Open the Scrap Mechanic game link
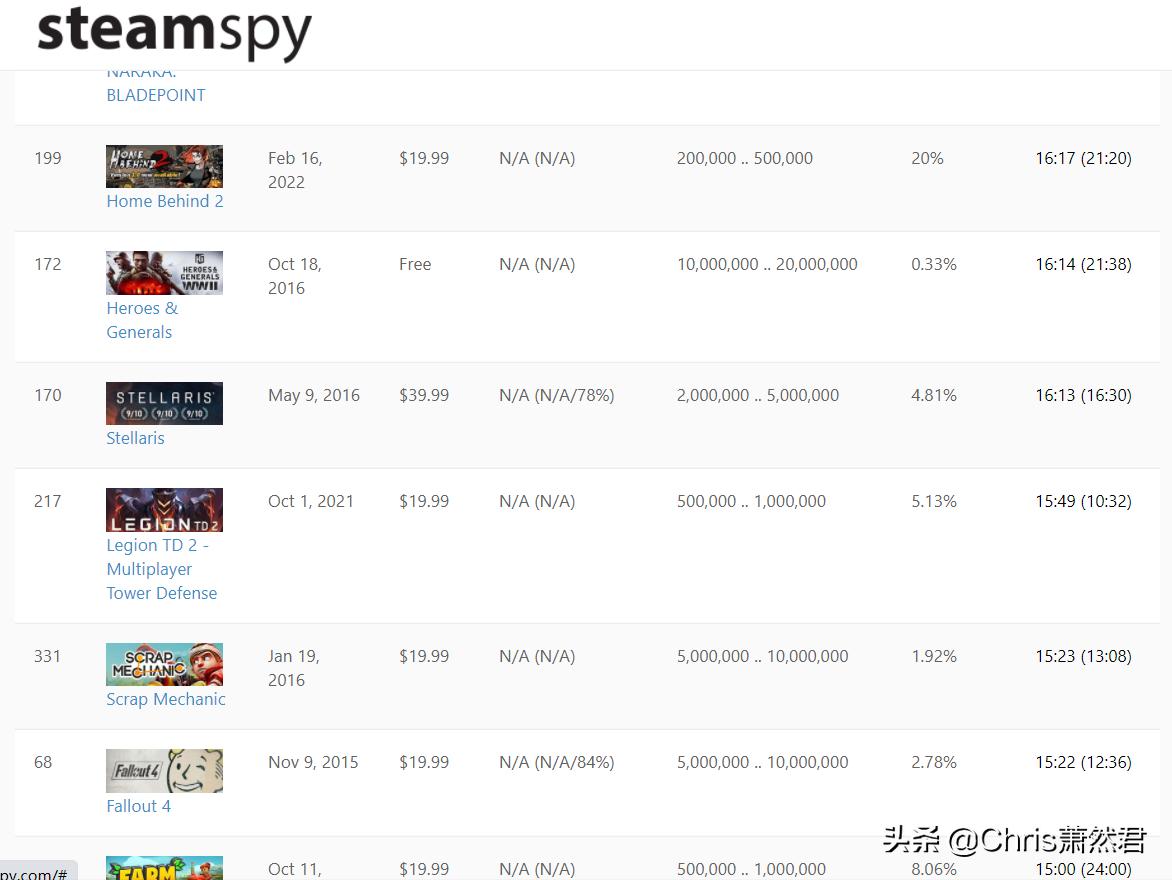 (x=166, y=699)
